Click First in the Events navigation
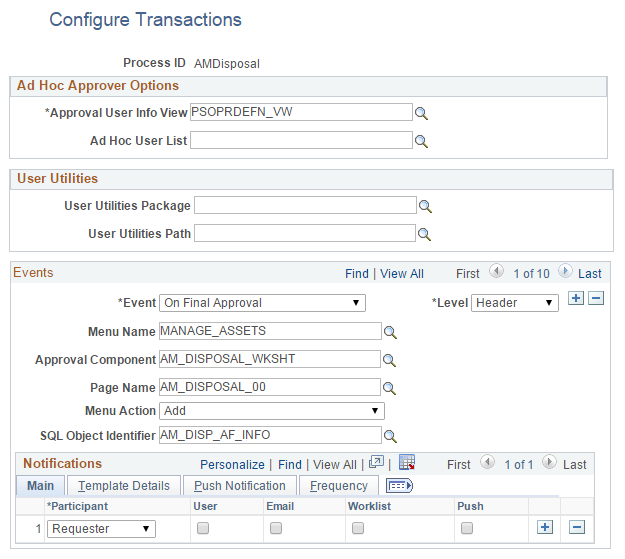 pyautogui.click(x=468, y=274)
